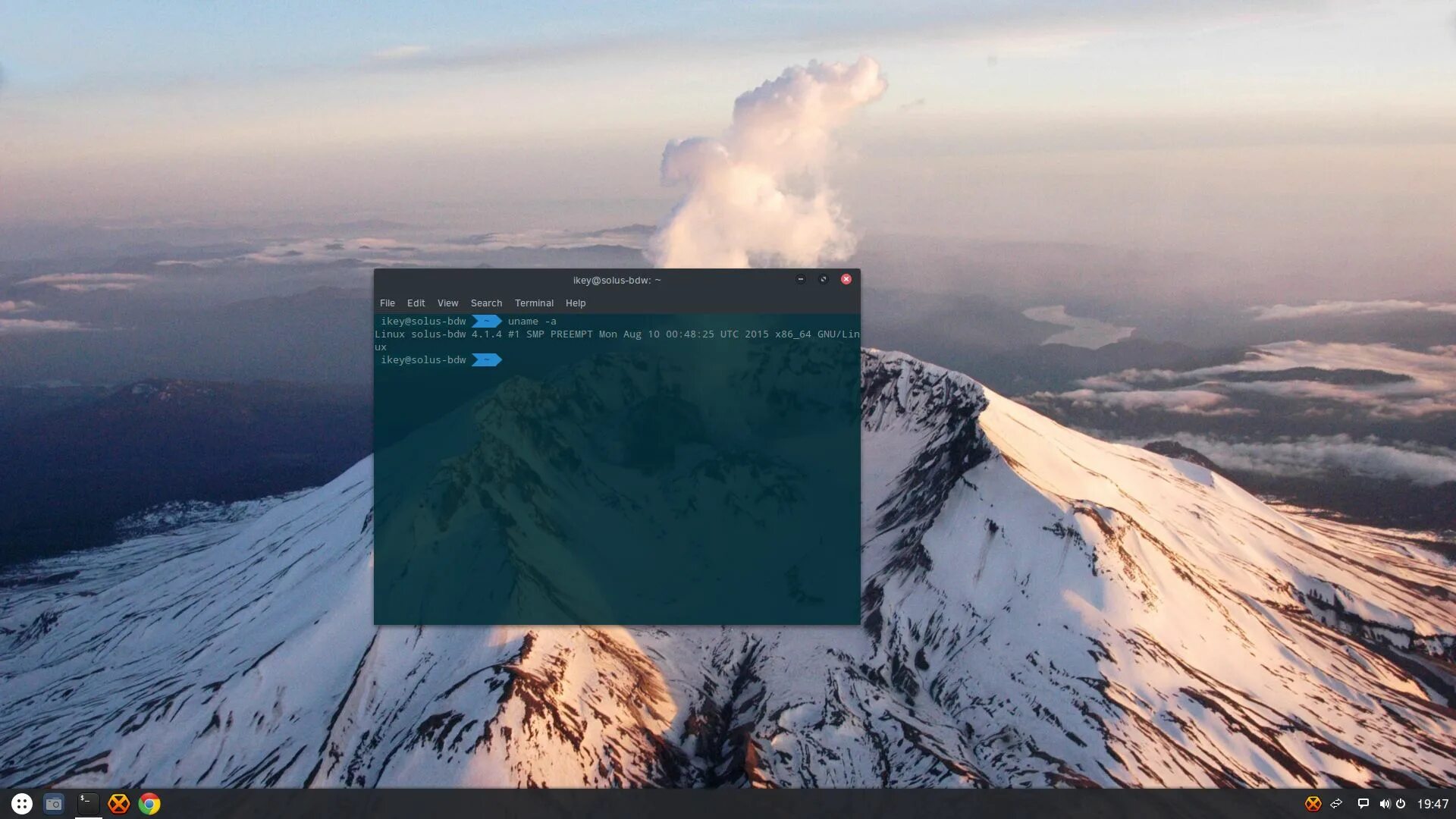Open the Help menu in terminal

coord(576,303)
